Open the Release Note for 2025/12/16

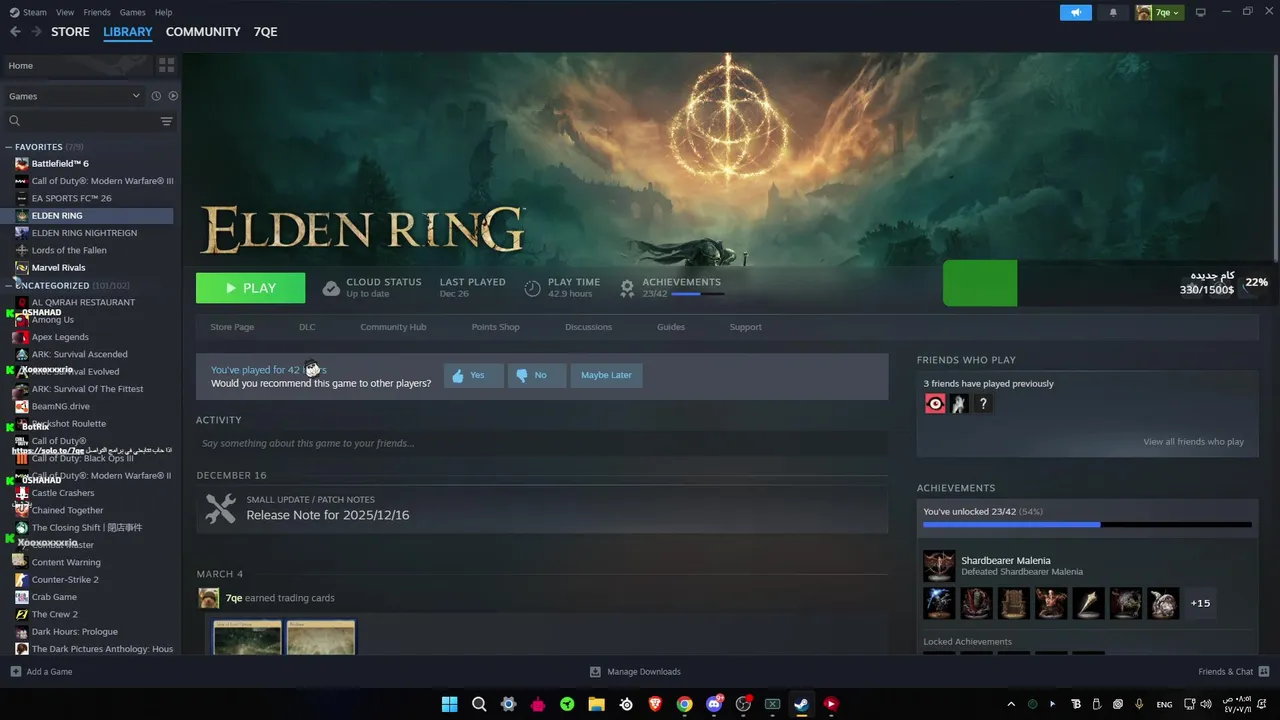[x=328, y=515]
